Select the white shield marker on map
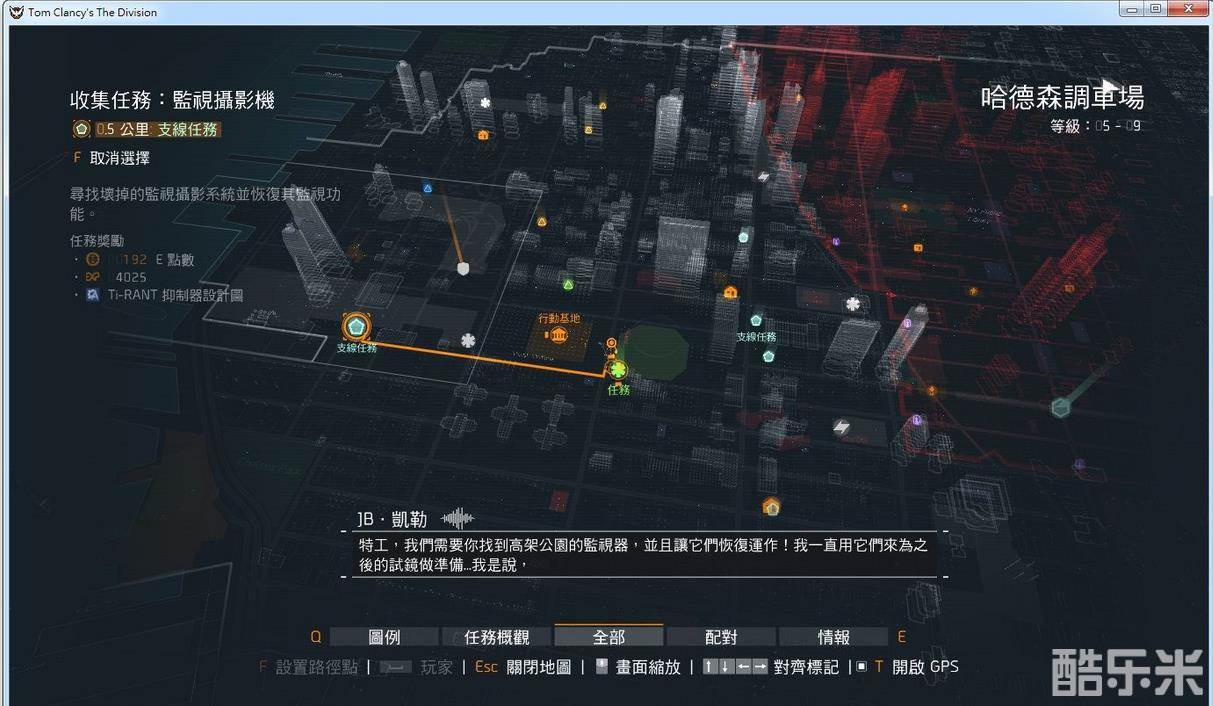Screen dimensions: 1213x706 [x=463, y=268]
